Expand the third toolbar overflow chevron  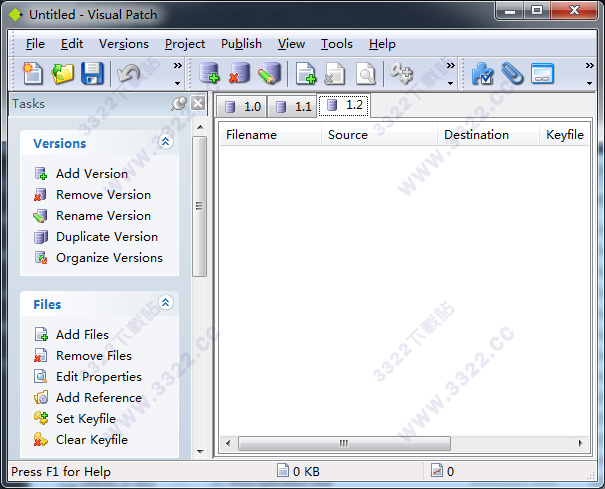[x=590, y=66]
